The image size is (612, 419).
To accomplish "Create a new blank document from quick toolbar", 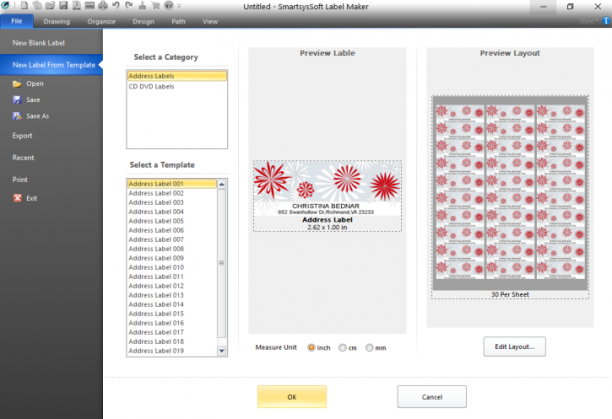I will [24, 5].
